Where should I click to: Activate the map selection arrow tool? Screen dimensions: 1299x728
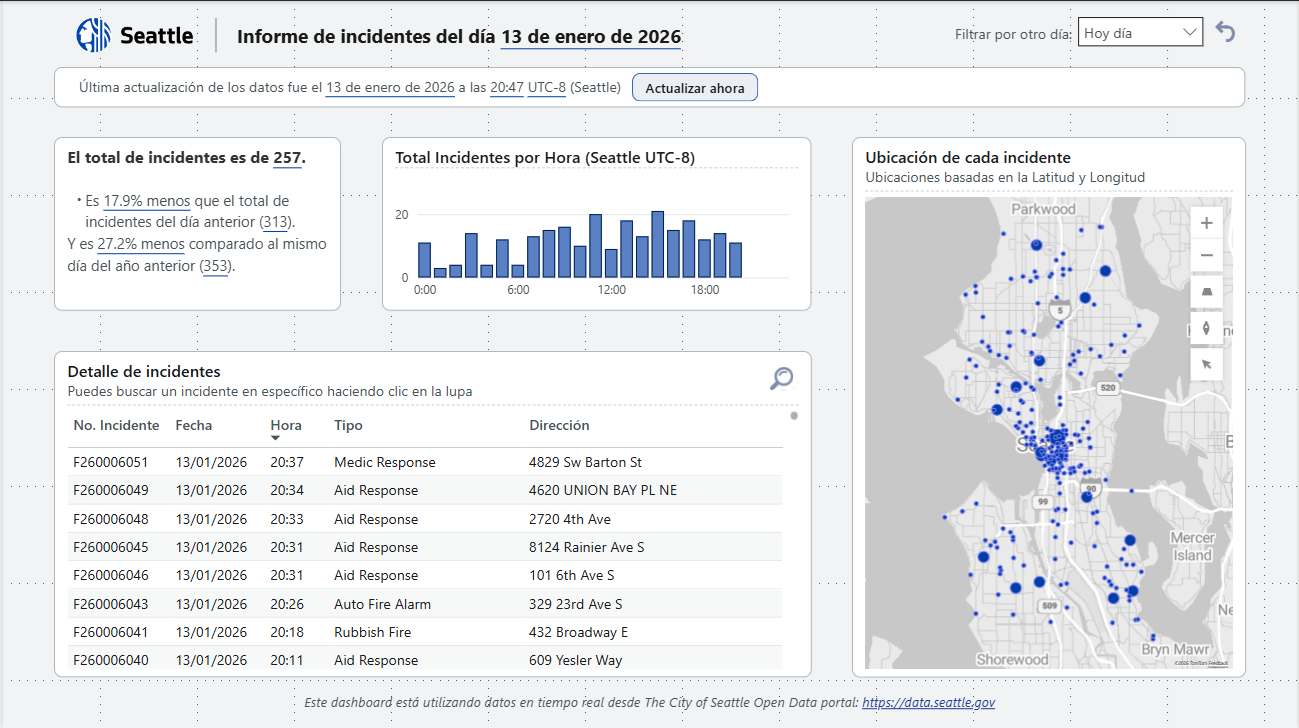pyautogui.click(x=1207, y=364)
